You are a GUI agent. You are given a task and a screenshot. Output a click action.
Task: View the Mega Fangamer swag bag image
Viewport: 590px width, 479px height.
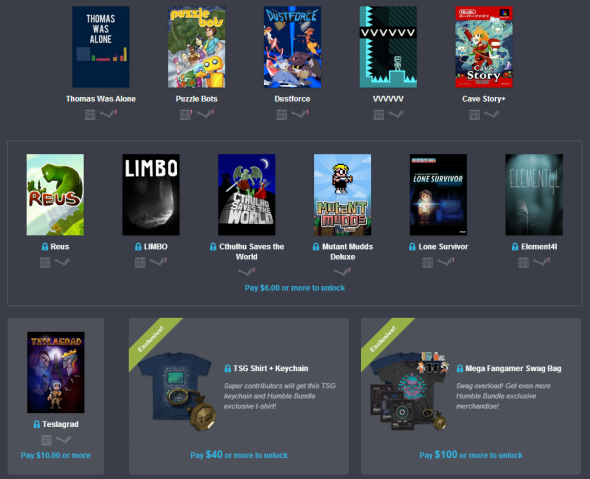[410, 391]
